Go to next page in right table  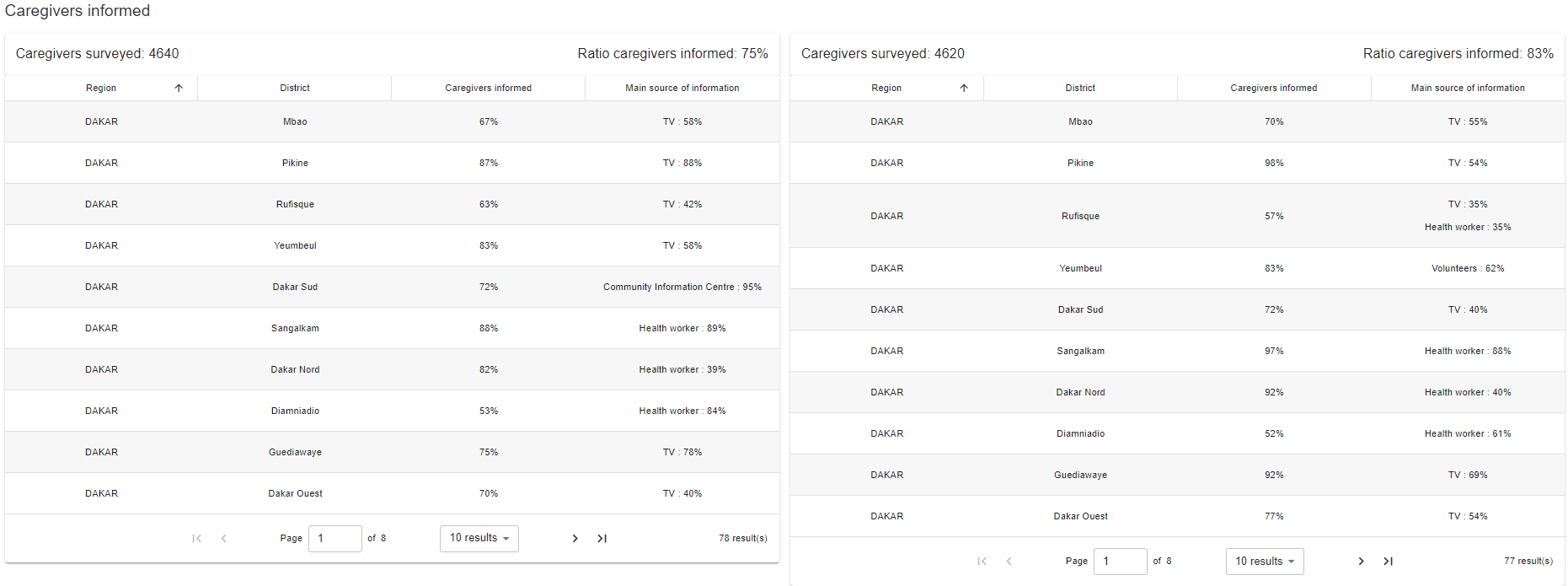(1360, 561)
